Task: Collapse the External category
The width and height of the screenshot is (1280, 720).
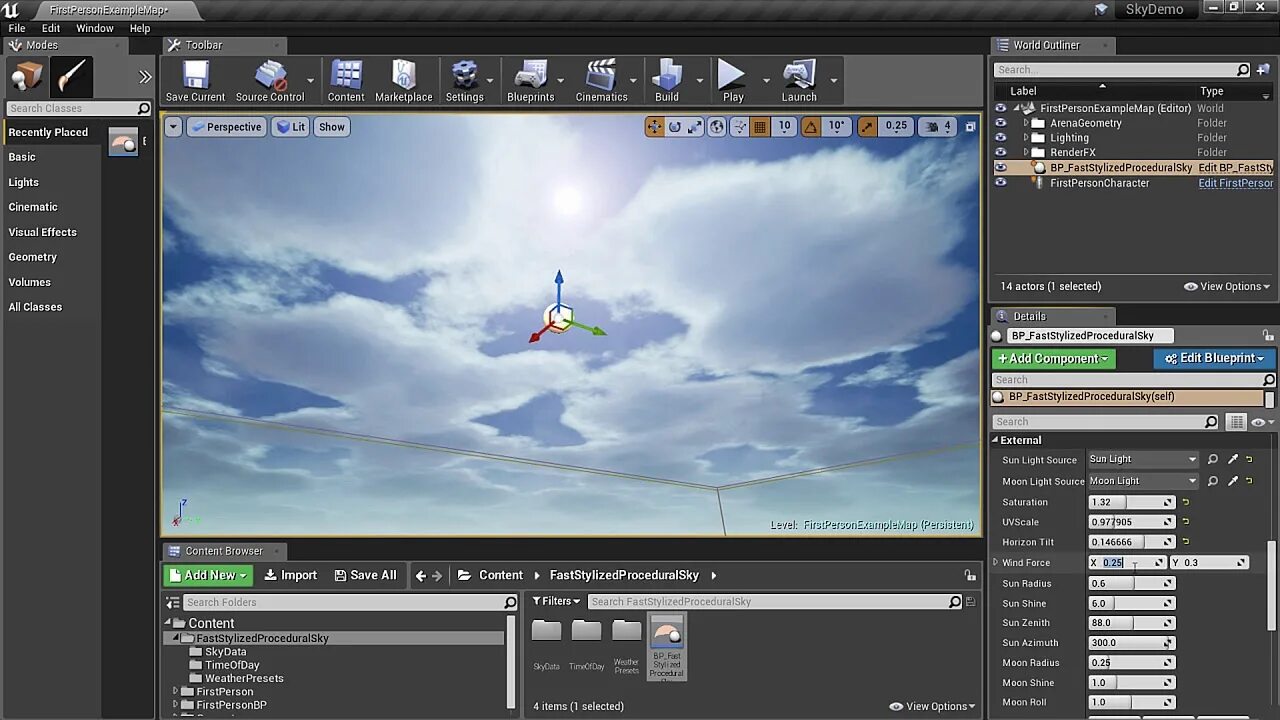Action: [996, 440]
